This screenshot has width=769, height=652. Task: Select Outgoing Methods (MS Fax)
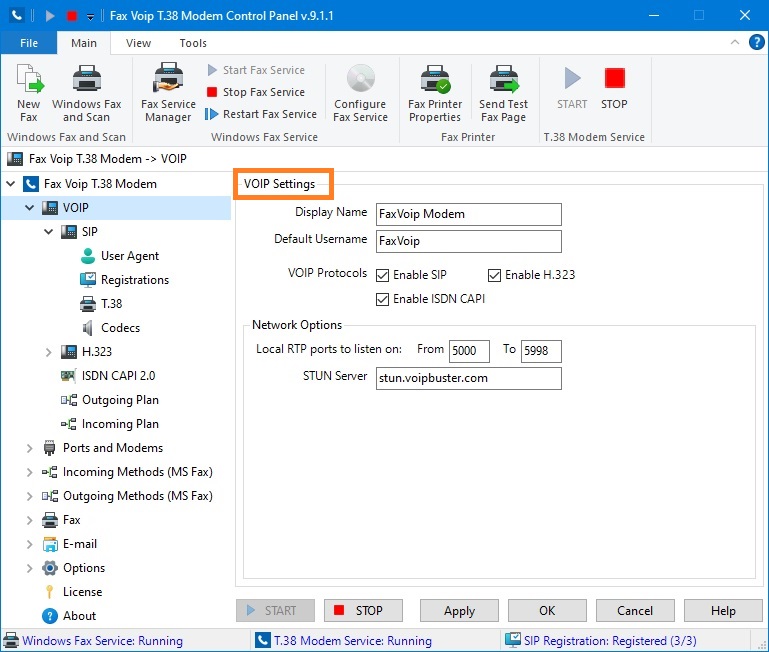(x=137, y=496)
